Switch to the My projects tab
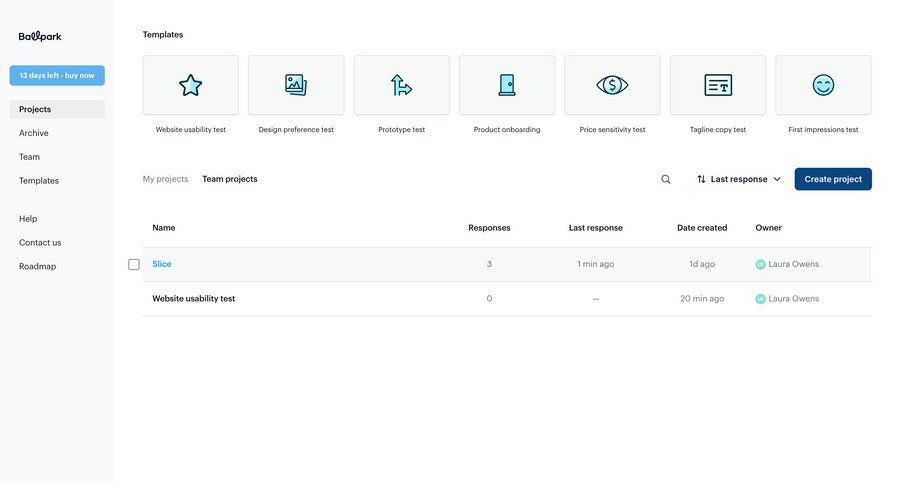 165,179
